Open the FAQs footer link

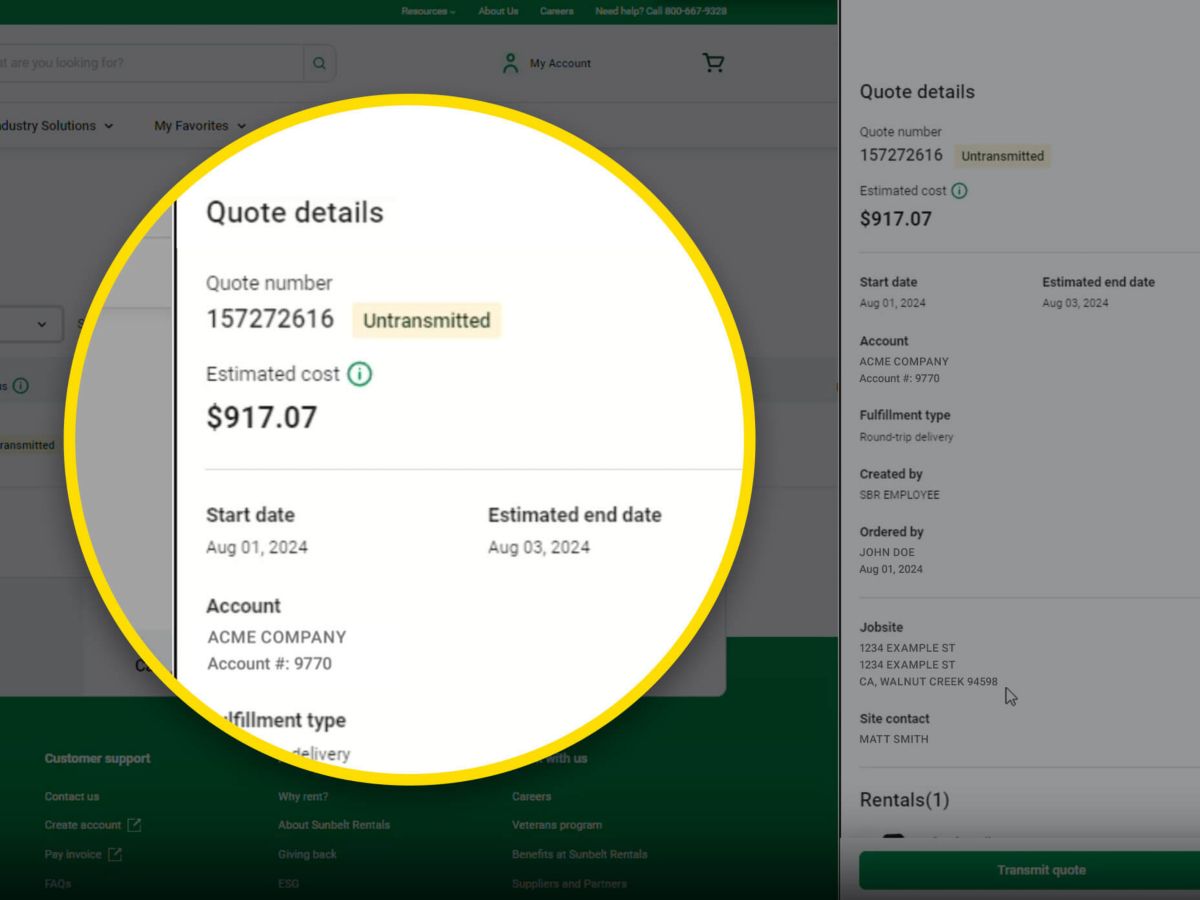tap(58, 883)
